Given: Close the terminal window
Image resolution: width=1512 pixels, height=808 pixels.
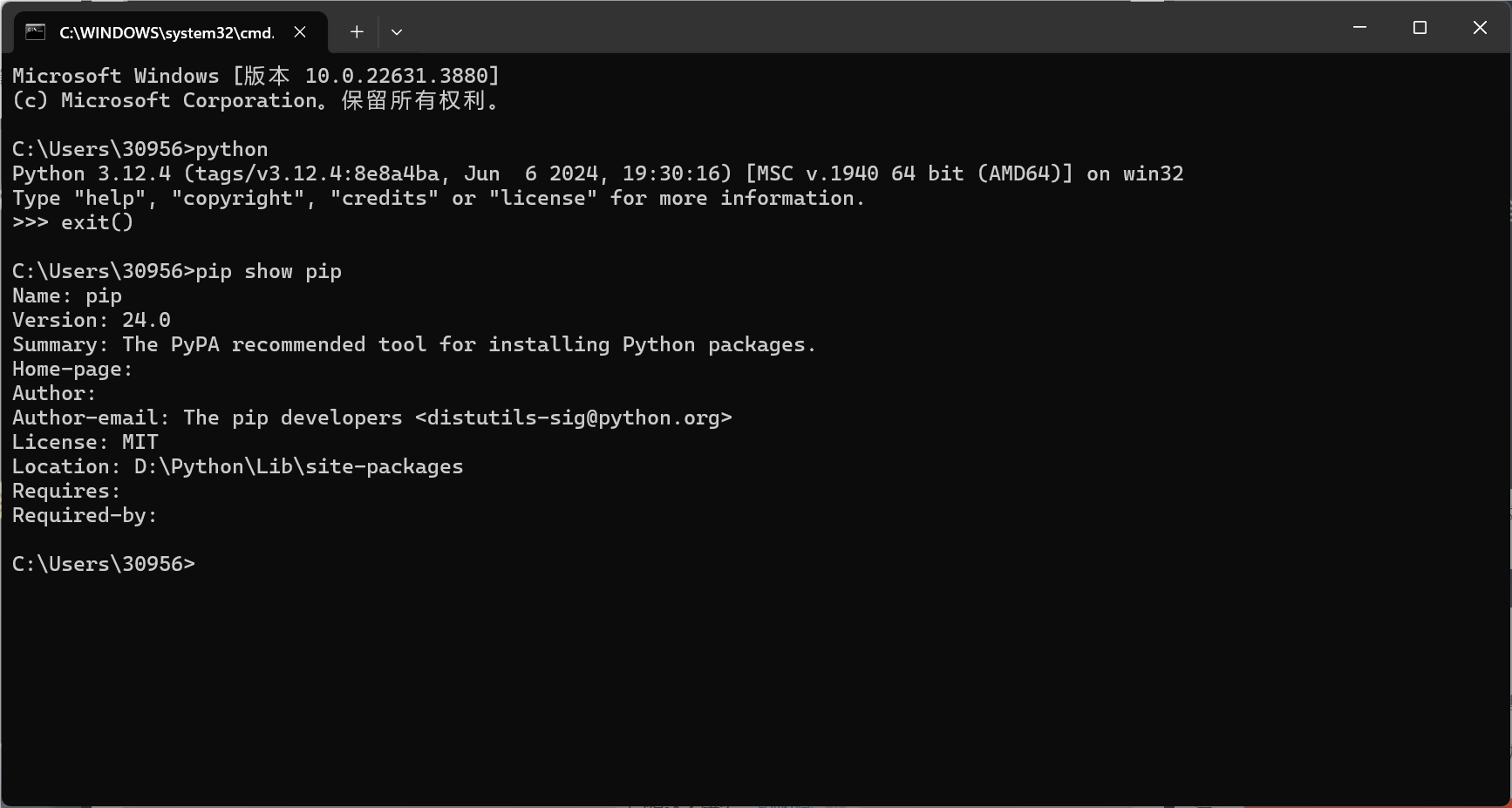Looking at the screenshot, I should pyautogui.click(x=1480, y=28).
